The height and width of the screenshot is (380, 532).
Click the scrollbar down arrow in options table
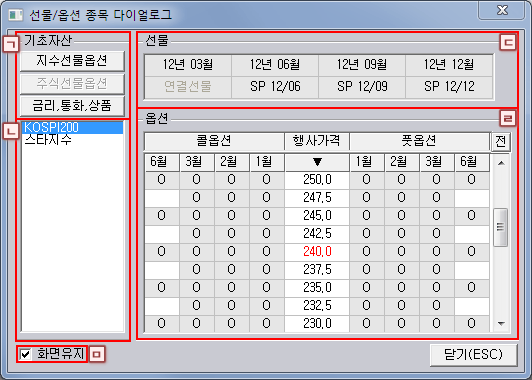(x=501, y=324)
